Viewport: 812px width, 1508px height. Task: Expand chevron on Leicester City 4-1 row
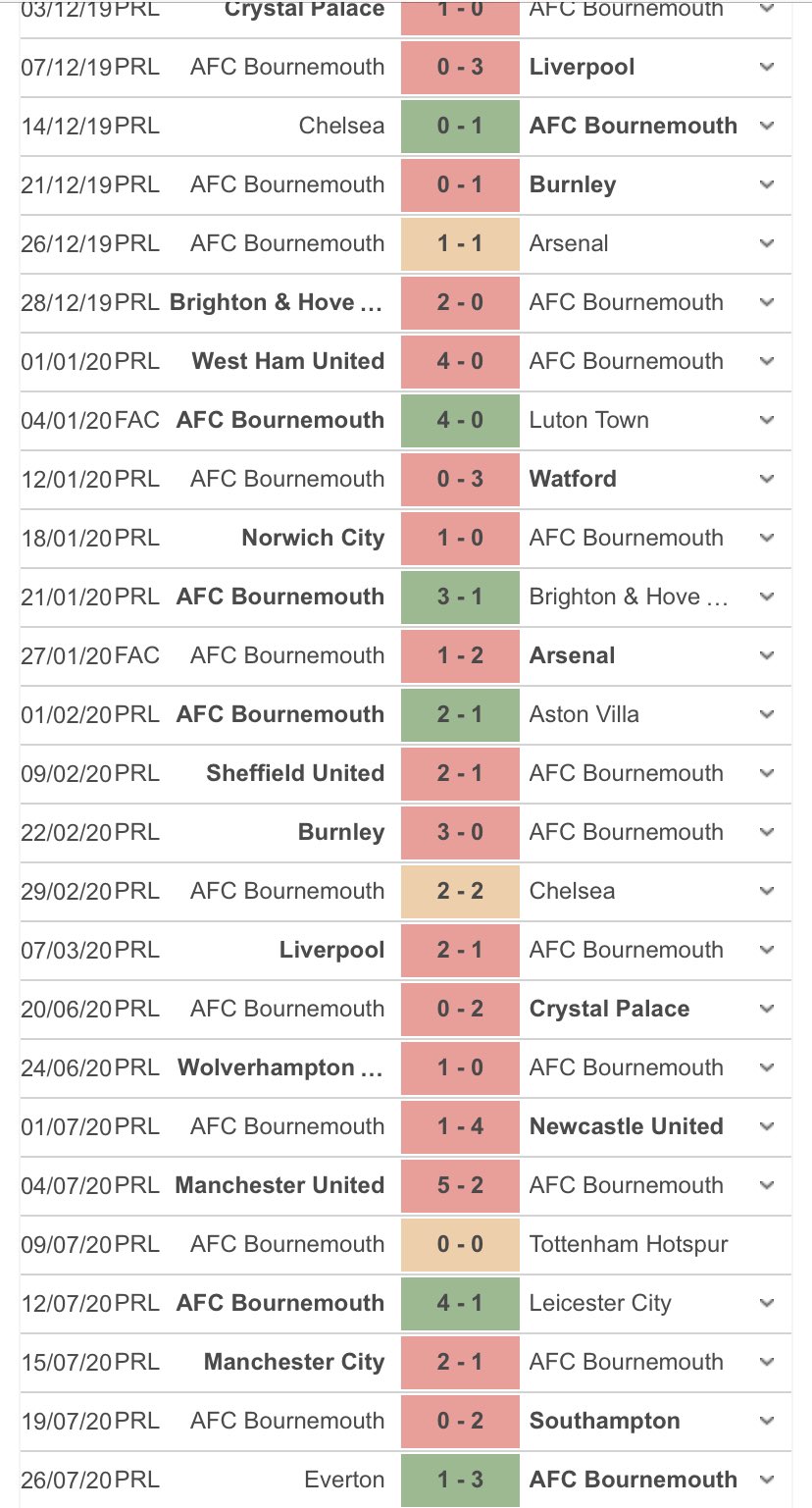(x=767, y=1304)
